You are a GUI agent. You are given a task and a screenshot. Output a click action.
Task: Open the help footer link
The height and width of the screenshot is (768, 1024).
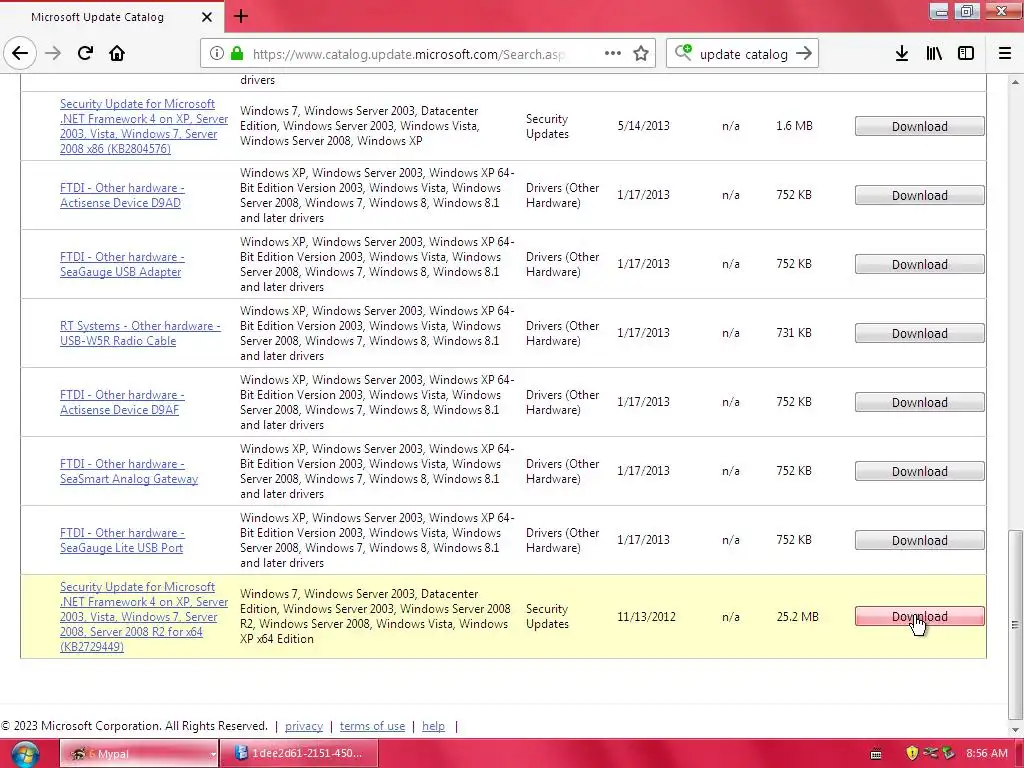[433, 726]
